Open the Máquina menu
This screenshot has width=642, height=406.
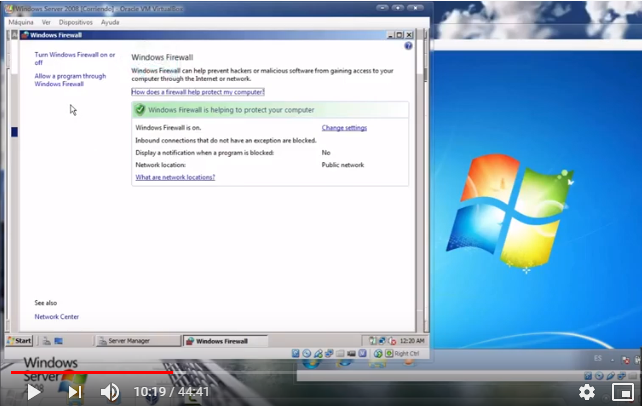21,22
